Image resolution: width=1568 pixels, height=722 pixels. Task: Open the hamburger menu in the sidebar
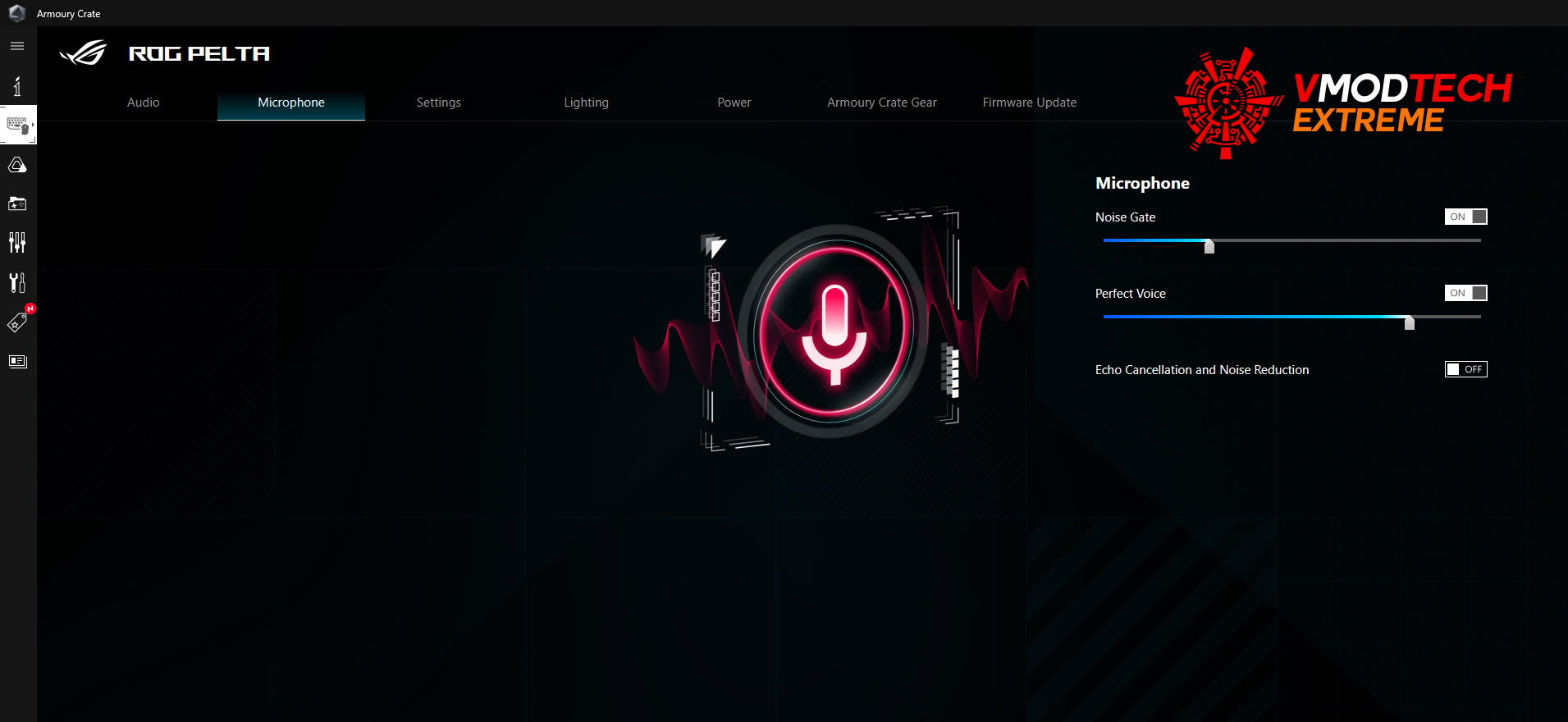[x=17, y=46]
